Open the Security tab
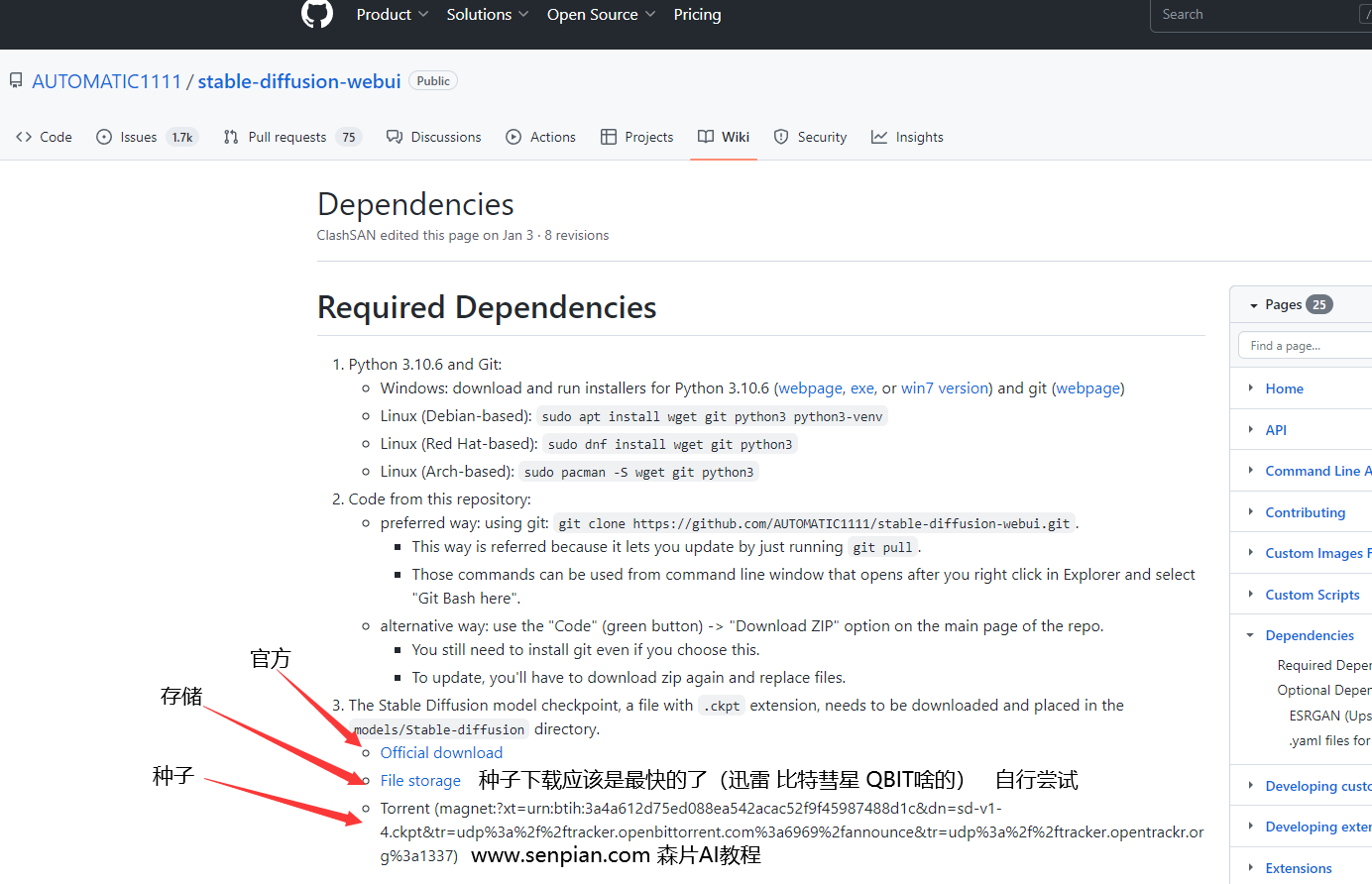The height and width of the screenshot is (884, 1372). (x=810, y=137)
